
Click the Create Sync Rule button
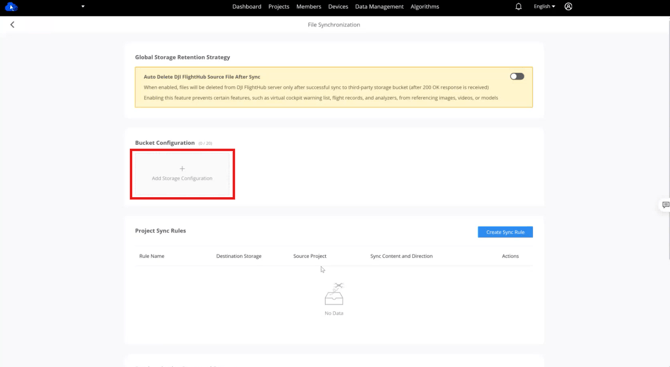click(x=505, y=232)
